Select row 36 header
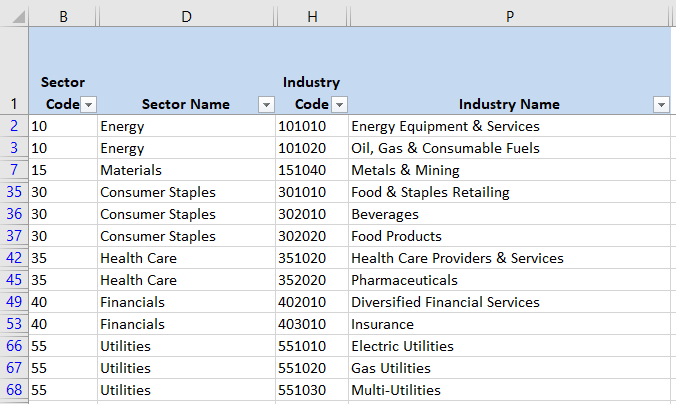Screen dimensions: 676x404 pos(14,214)
